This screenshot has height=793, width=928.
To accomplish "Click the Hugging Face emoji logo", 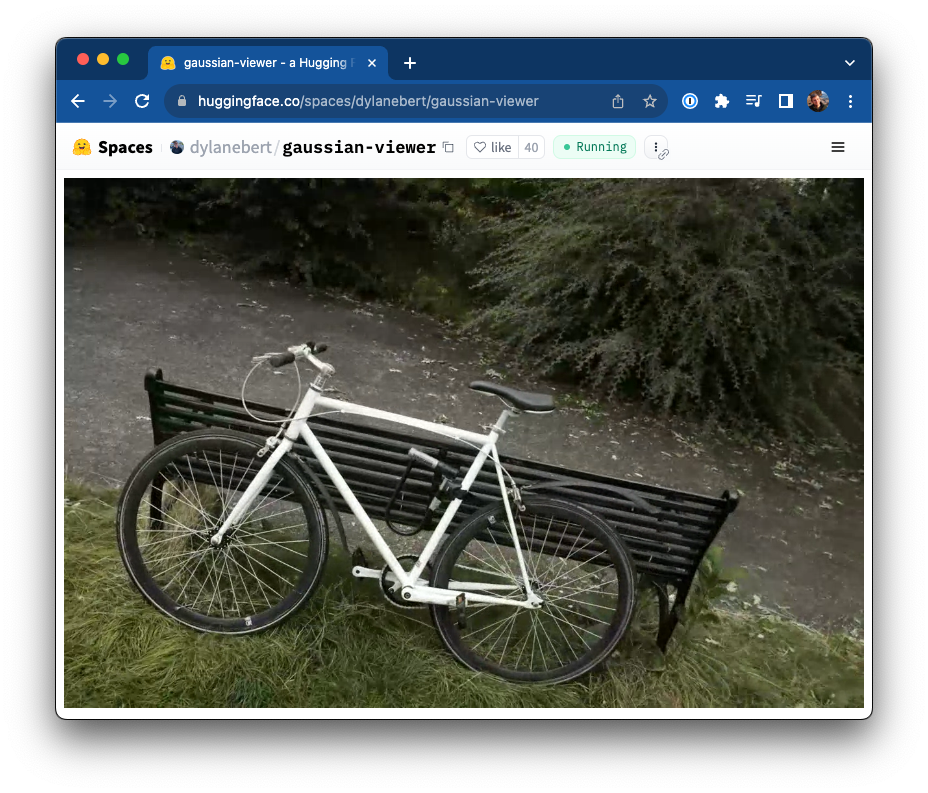I will [x=79, y=147].
